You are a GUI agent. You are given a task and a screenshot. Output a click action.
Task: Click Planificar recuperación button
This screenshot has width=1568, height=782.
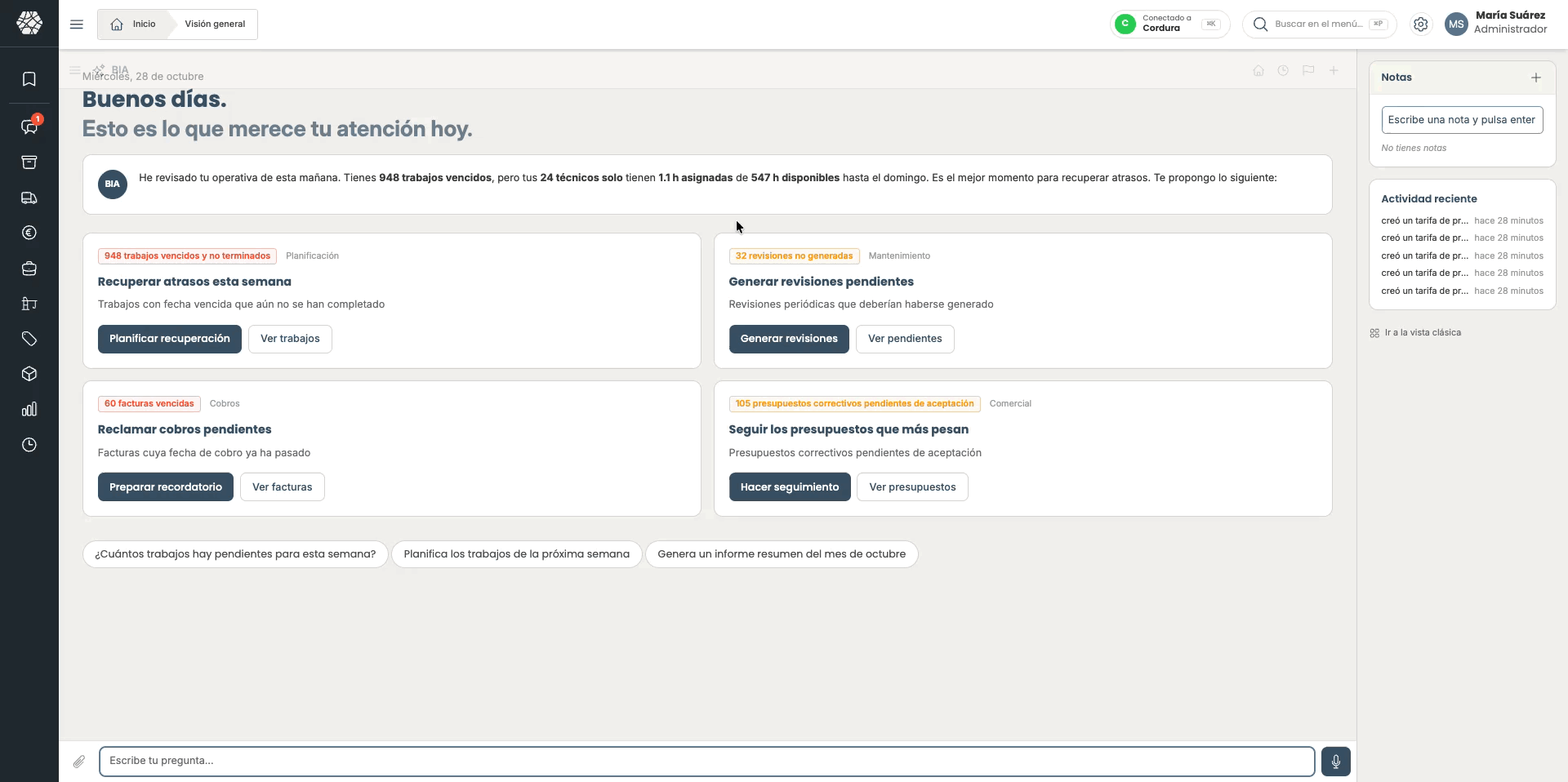click(x=170, y=339)
